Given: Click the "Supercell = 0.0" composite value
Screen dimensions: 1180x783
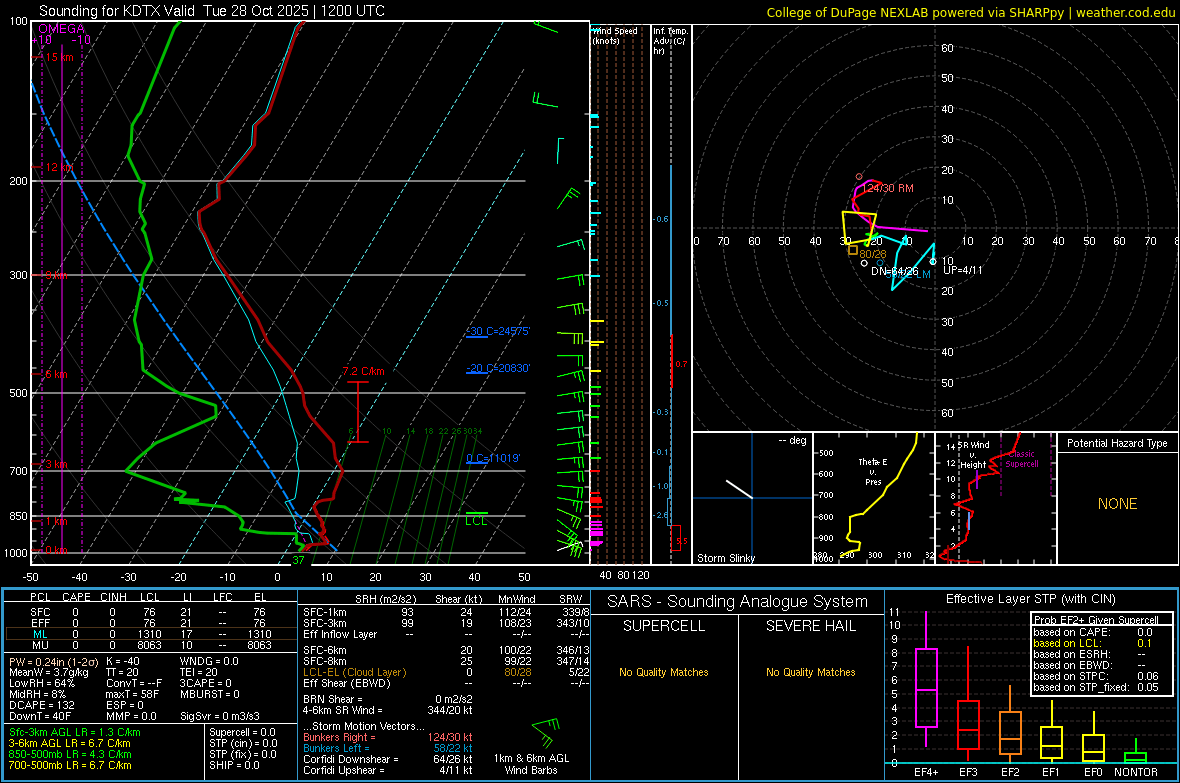Looking at the screenshot, I should click(x=242, y=733).
